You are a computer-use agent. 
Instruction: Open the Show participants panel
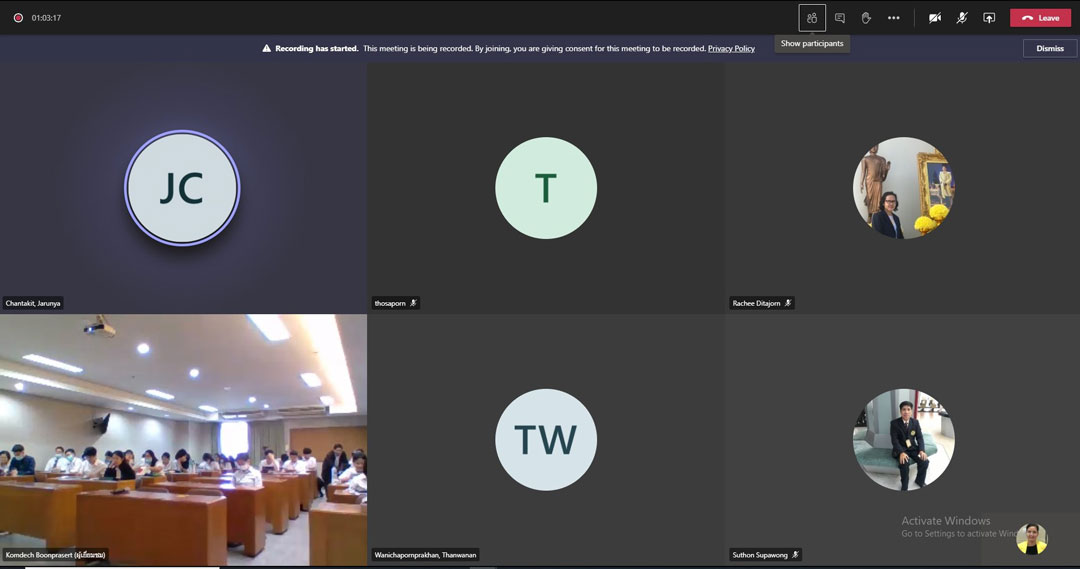click(812, 18)
